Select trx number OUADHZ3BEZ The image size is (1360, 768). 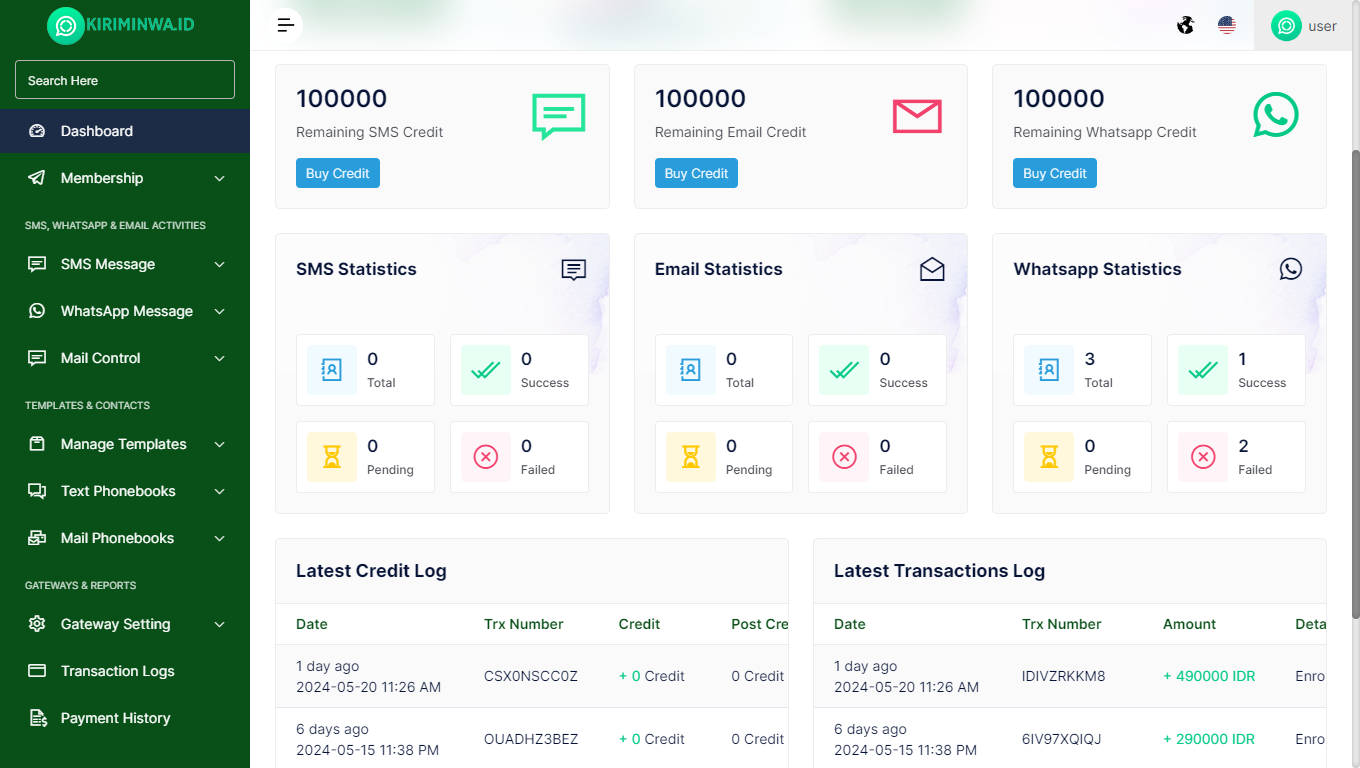tap(531, 739)
